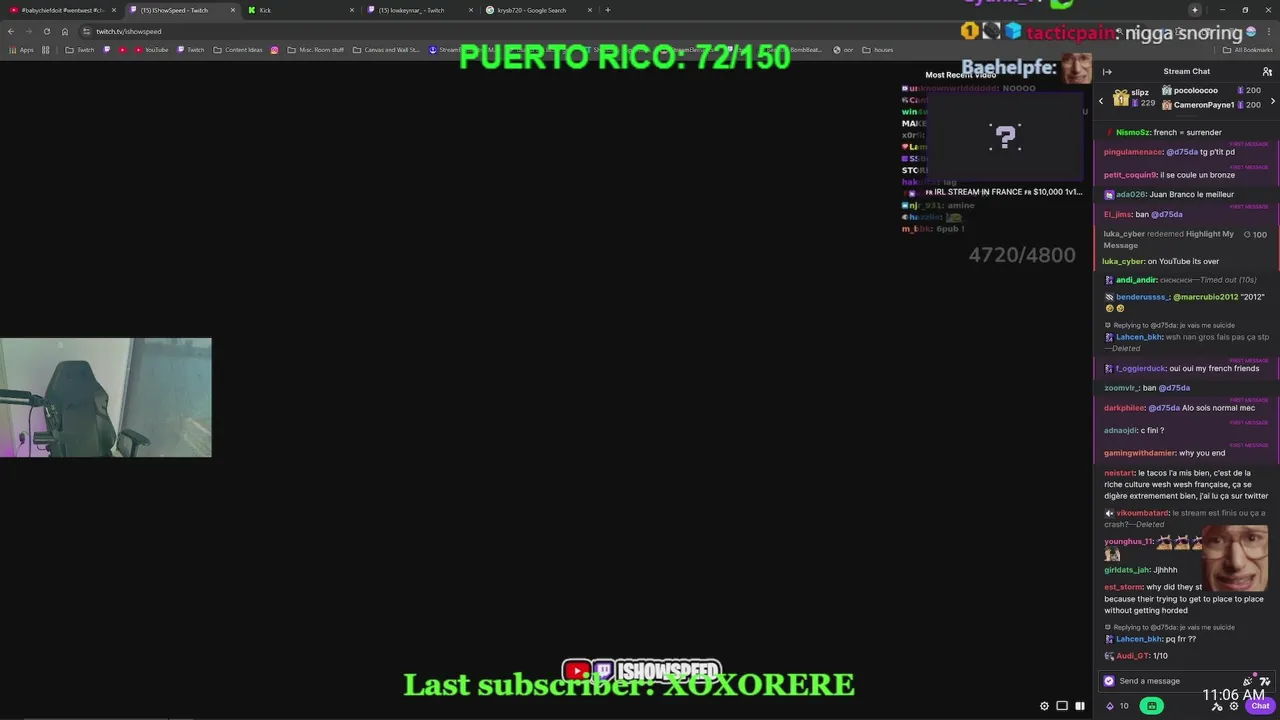Viewport: 1280px width, 720px height.
Task: Go back to the previous page
Action: [11, 31]
